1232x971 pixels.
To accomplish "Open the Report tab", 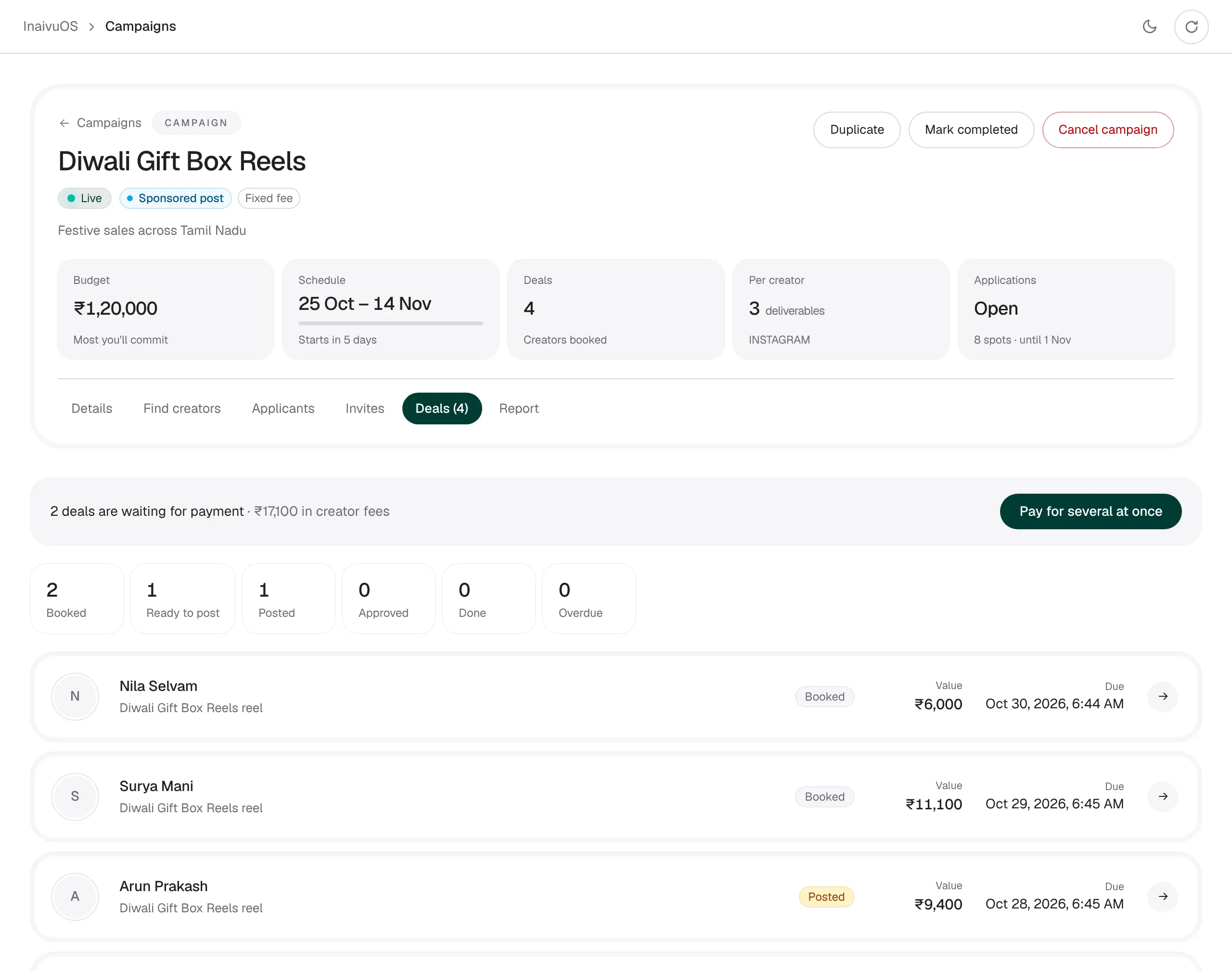I will pyautogui.click(x=519, y=408).
